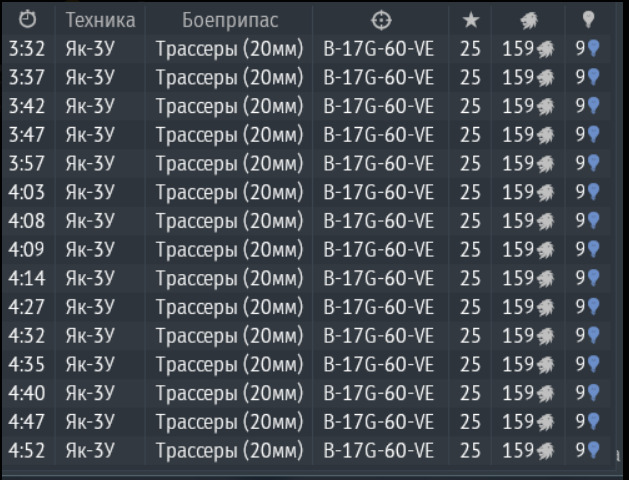The width and height of the screenshot is (629, 480).
Task: Select the 3:37 battle log row
Action: click(300, 74)
